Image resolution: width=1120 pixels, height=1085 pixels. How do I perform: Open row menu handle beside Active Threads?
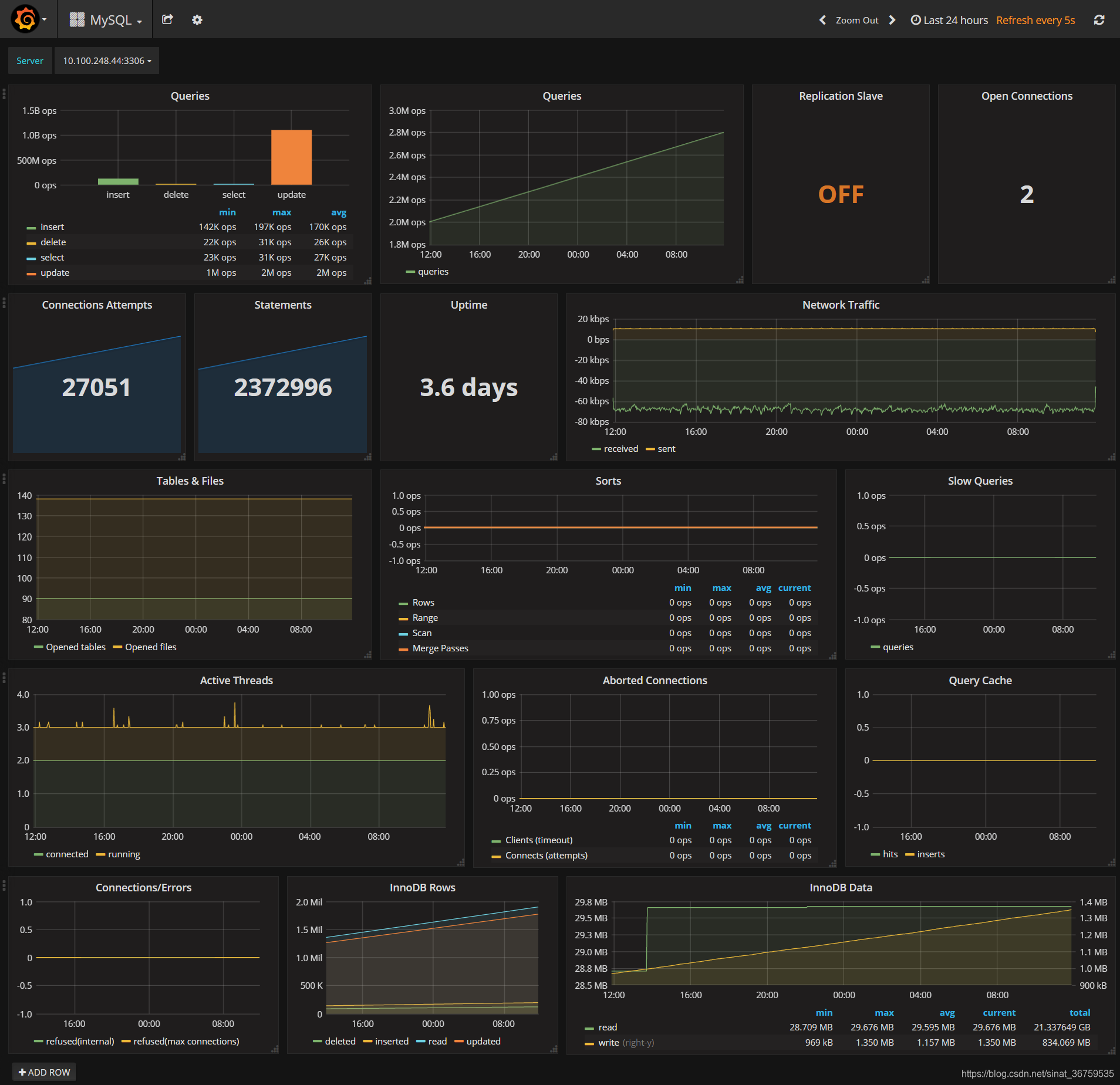(x=4, y=678)
